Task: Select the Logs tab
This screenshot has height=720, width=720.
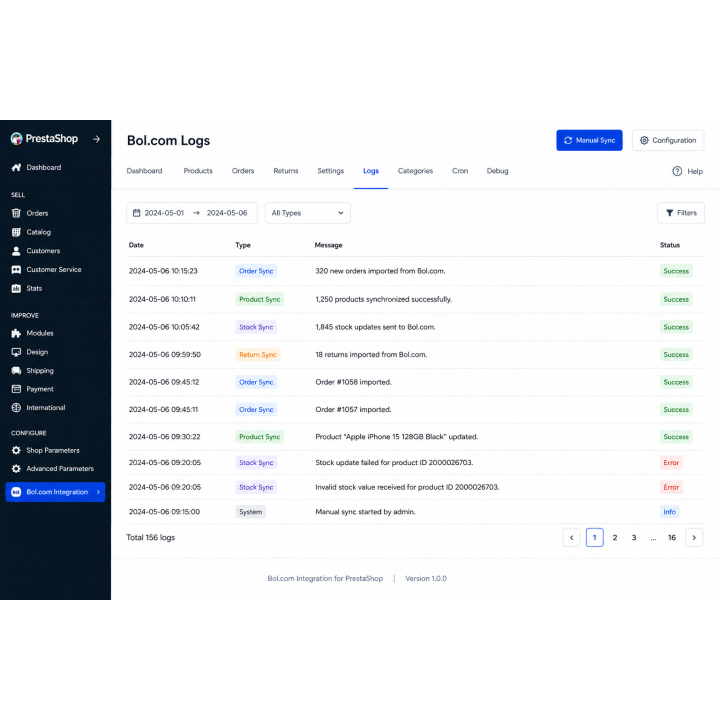Action: pyautogui.click(x=371, y=171)
